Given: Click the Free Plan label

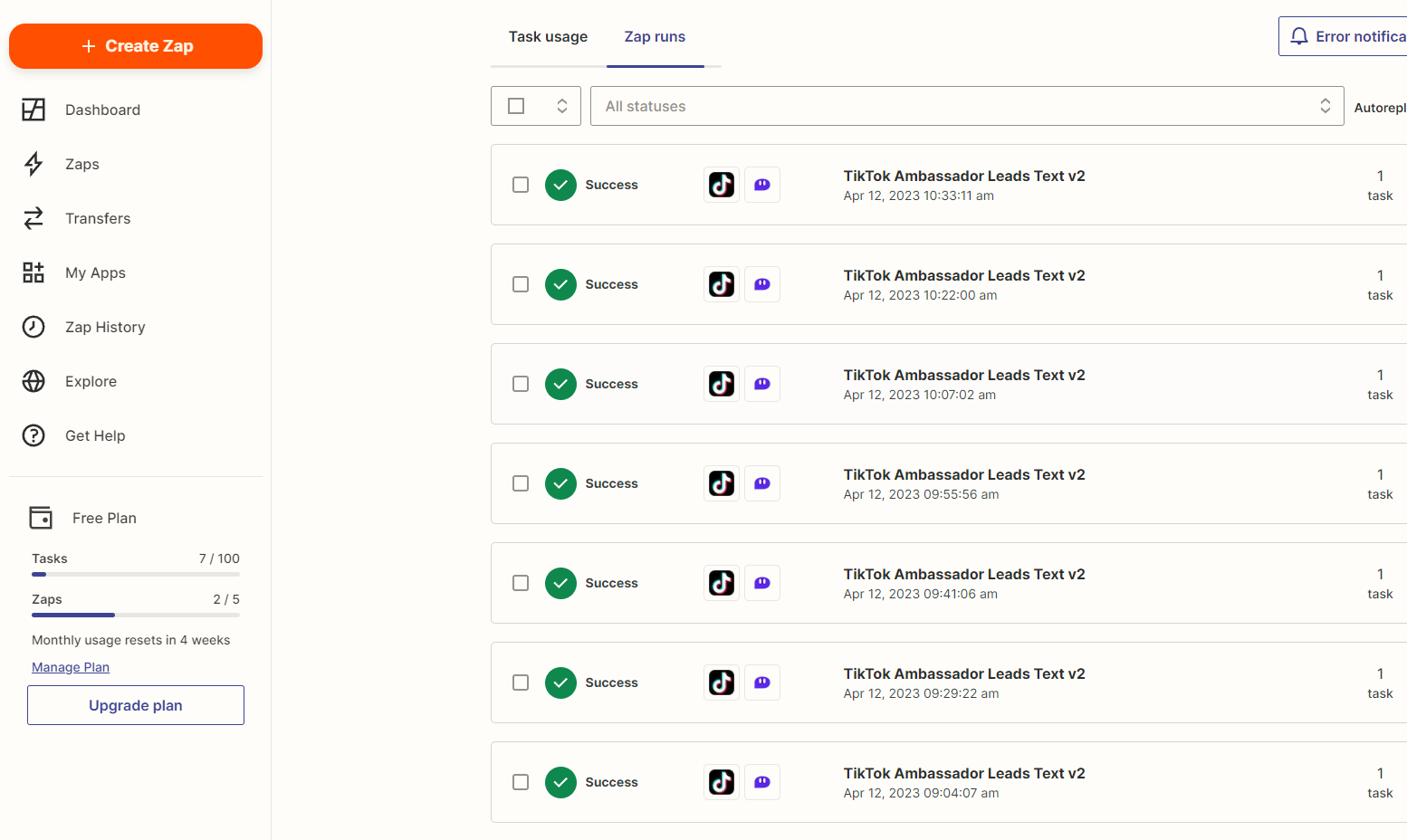Looking at the screenshot, I should click(x=104, y=518).
